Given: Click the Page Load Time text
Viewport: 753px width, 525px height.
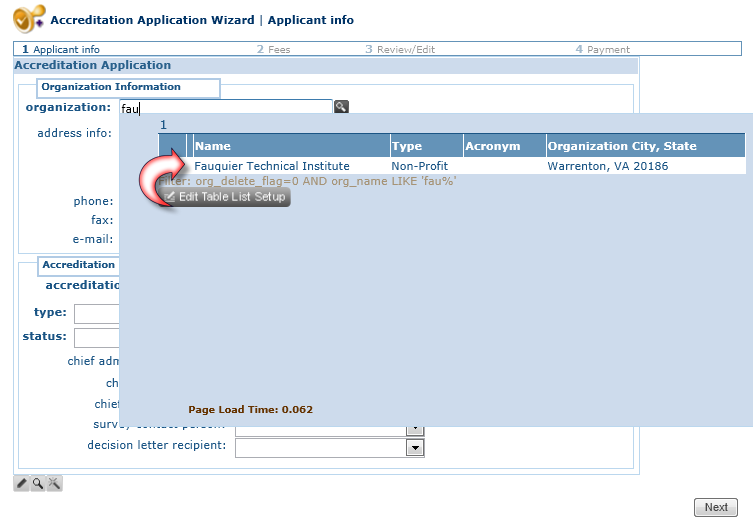Looking at the screenshot, I should click(250, 410).
